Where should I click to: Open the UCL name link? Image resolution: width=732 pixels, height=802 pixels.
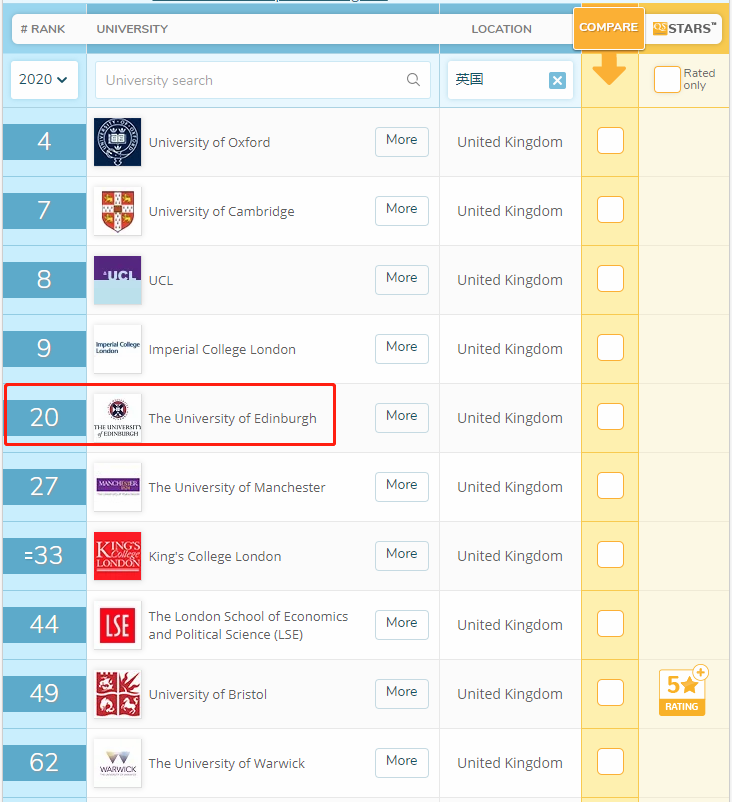161,280
